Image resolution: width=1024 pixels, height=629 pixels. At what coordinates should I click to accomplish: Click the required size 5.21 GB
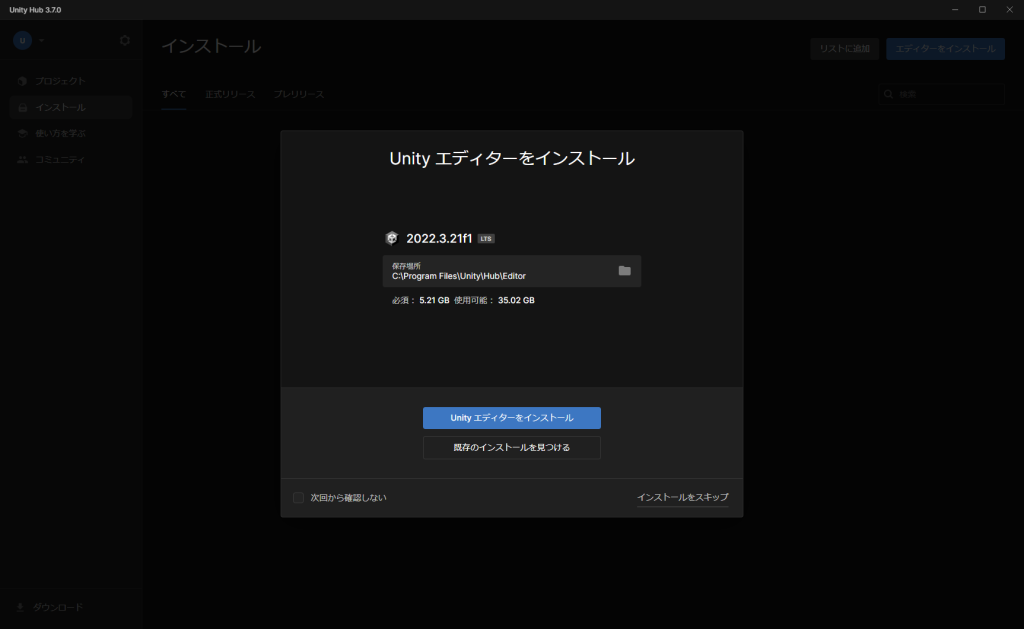(434, 300)
